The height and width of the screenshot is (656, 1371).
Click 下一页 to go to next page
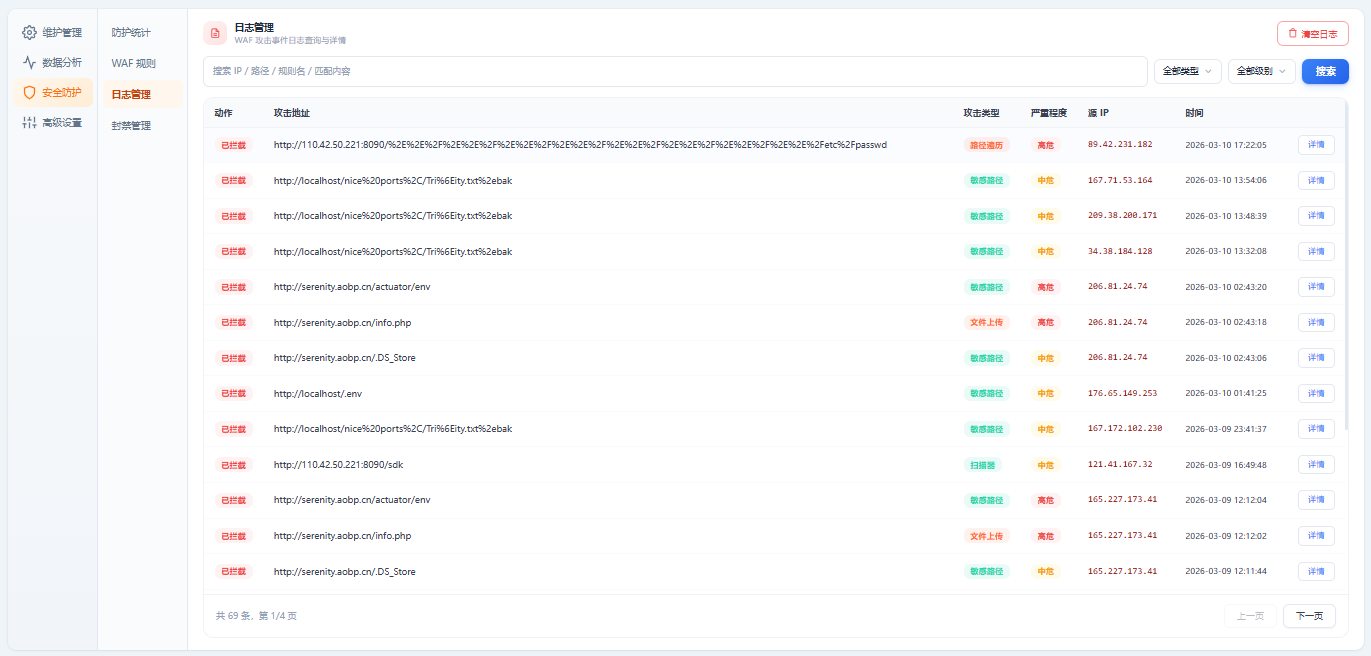point(1308,616)
